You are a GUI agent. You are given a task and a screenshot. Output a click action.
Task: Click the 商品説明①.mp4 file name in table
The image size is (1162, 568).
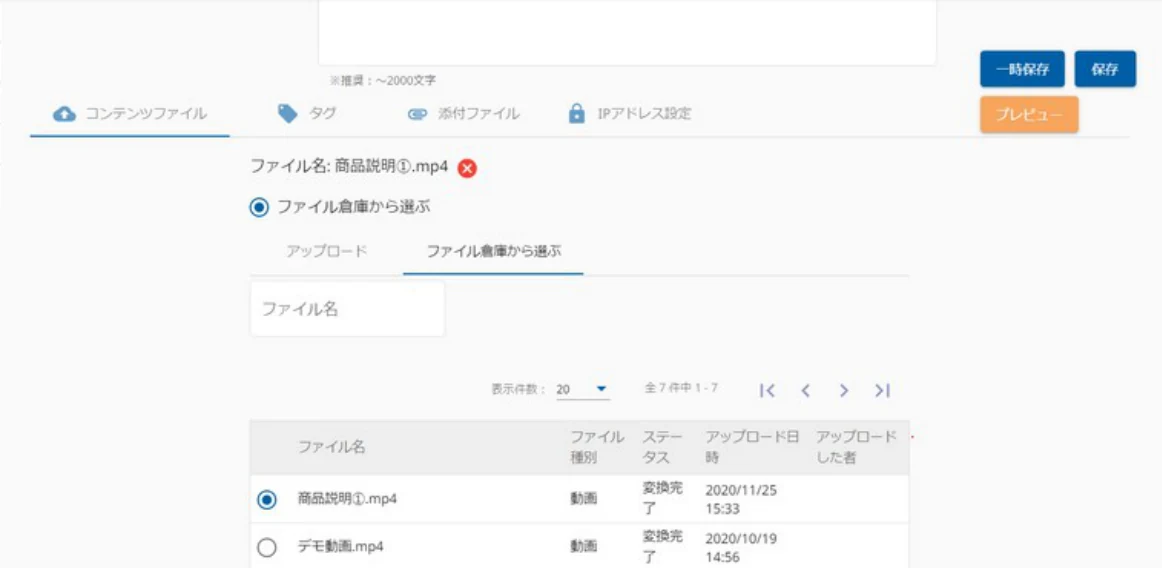[x=348, y=499]
